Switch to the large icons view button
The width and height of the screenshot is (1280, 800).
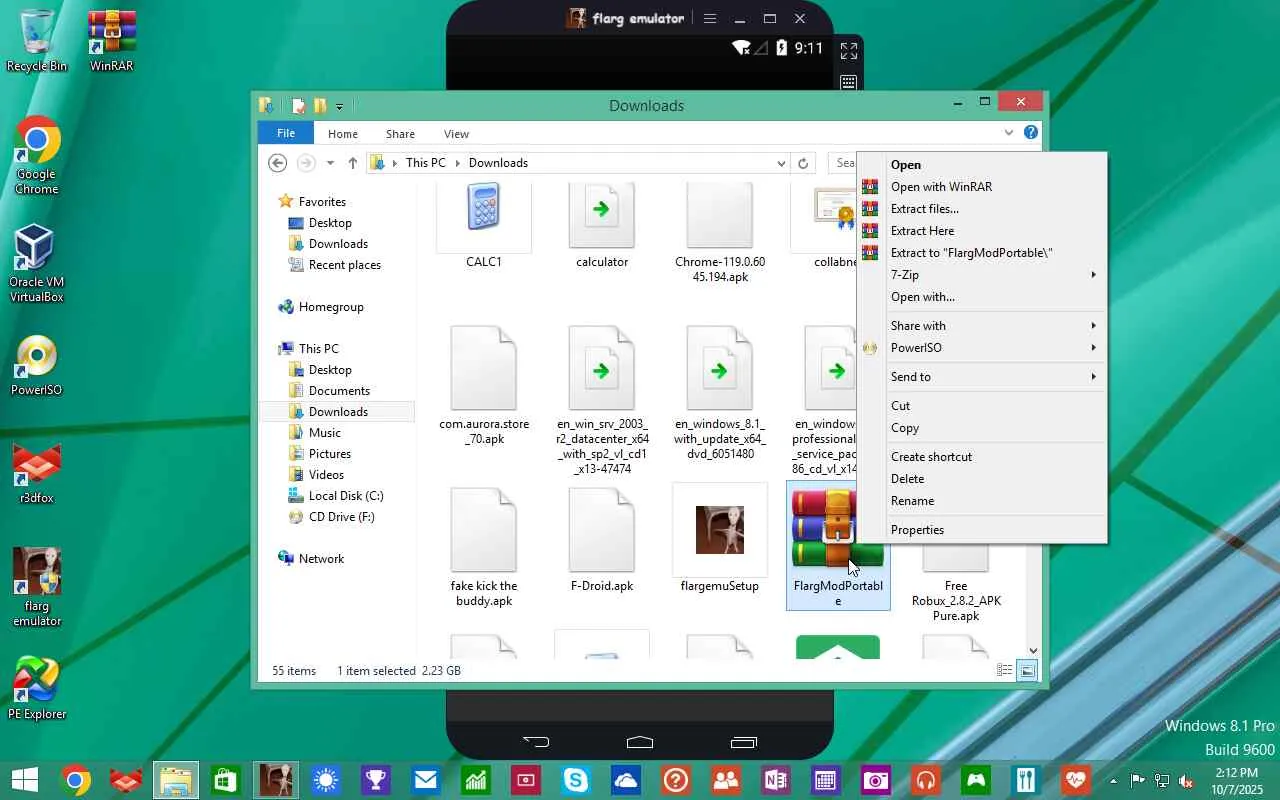coord(1027,671)
